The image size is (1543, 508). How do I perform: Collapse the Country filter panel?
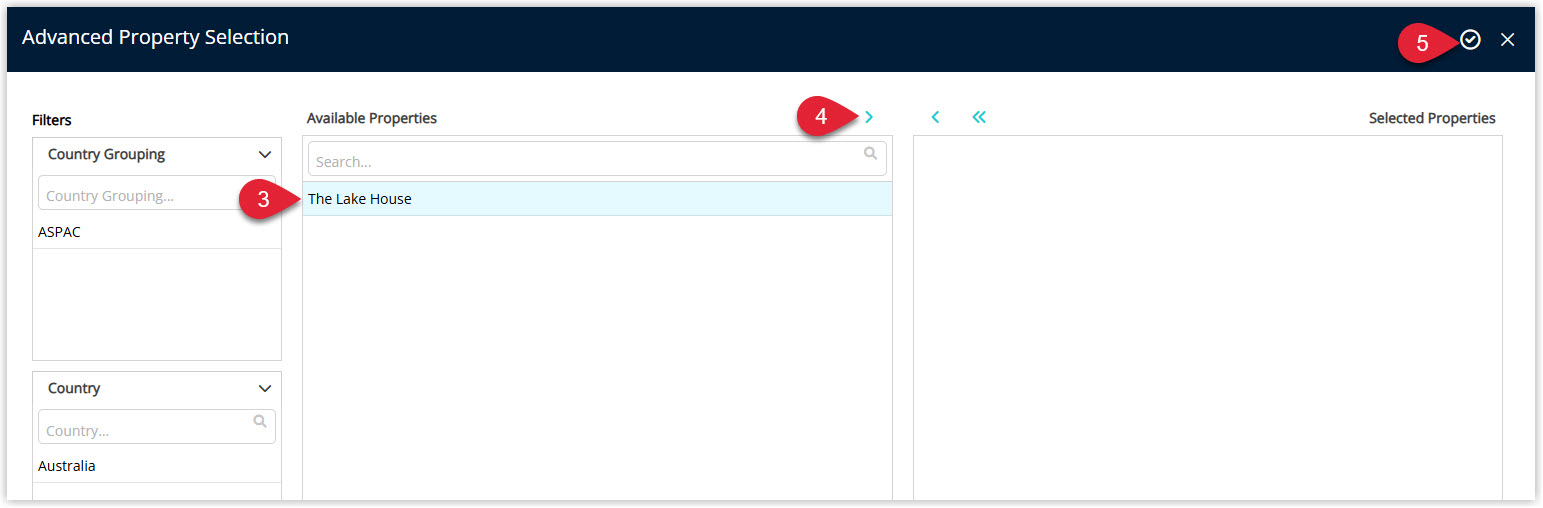265,389
